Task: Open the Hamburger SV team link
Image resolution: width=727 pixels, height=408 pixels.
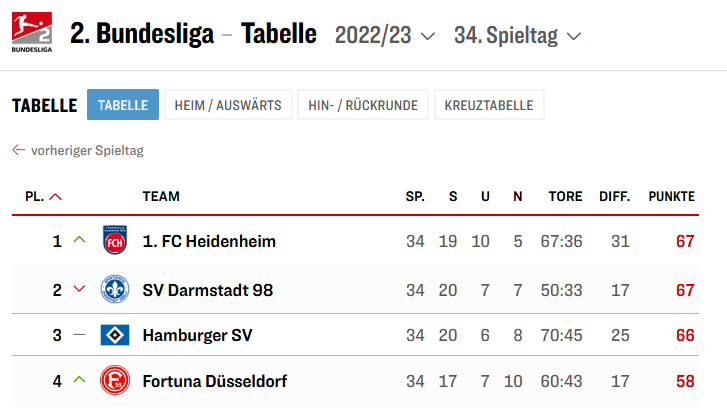Action: (x=197, y=335)
